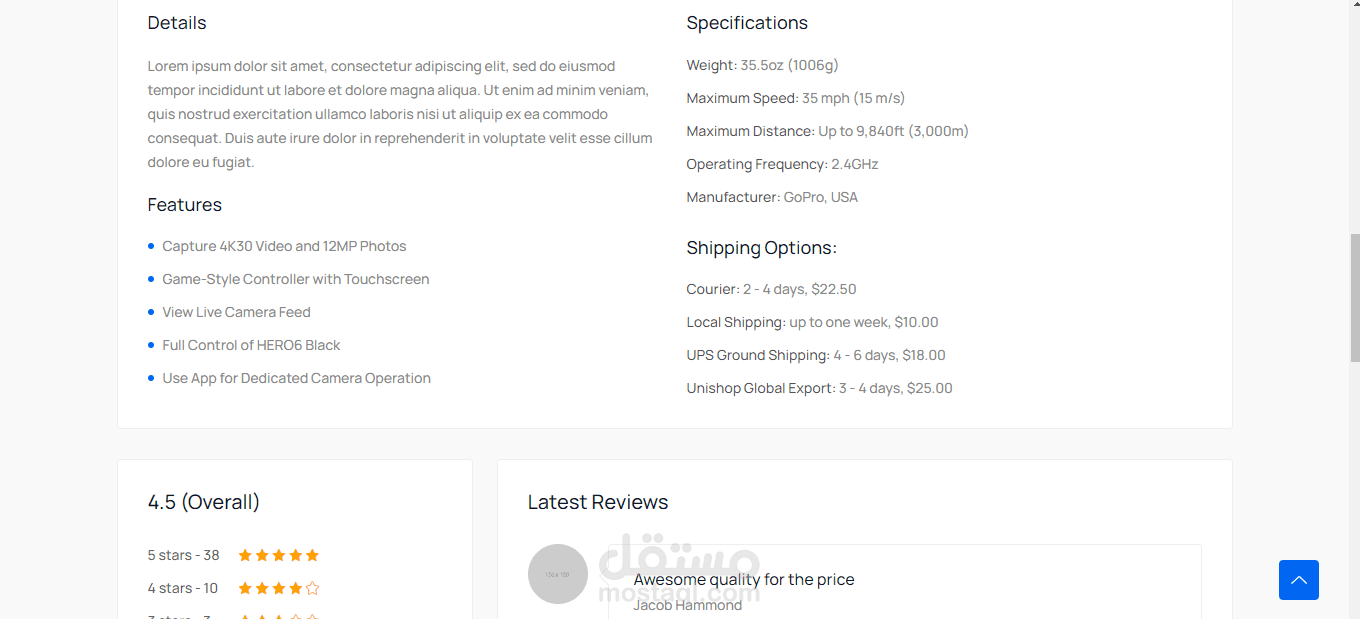Click the UPS Ground Shipping option line
This screenshot has width=1360, height=619.
tap(816, 355)
